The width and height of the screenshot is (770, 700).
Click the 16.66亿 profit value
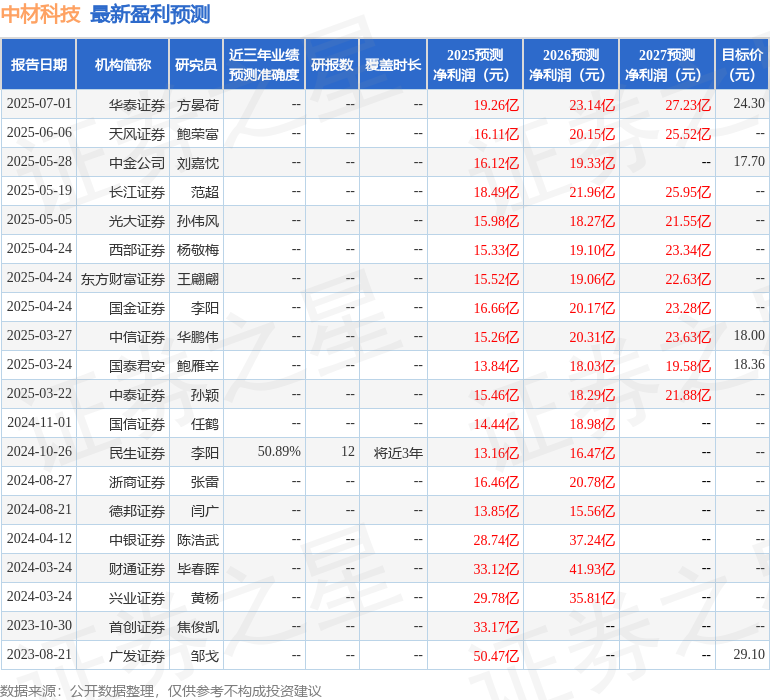[x=496, y=308]
